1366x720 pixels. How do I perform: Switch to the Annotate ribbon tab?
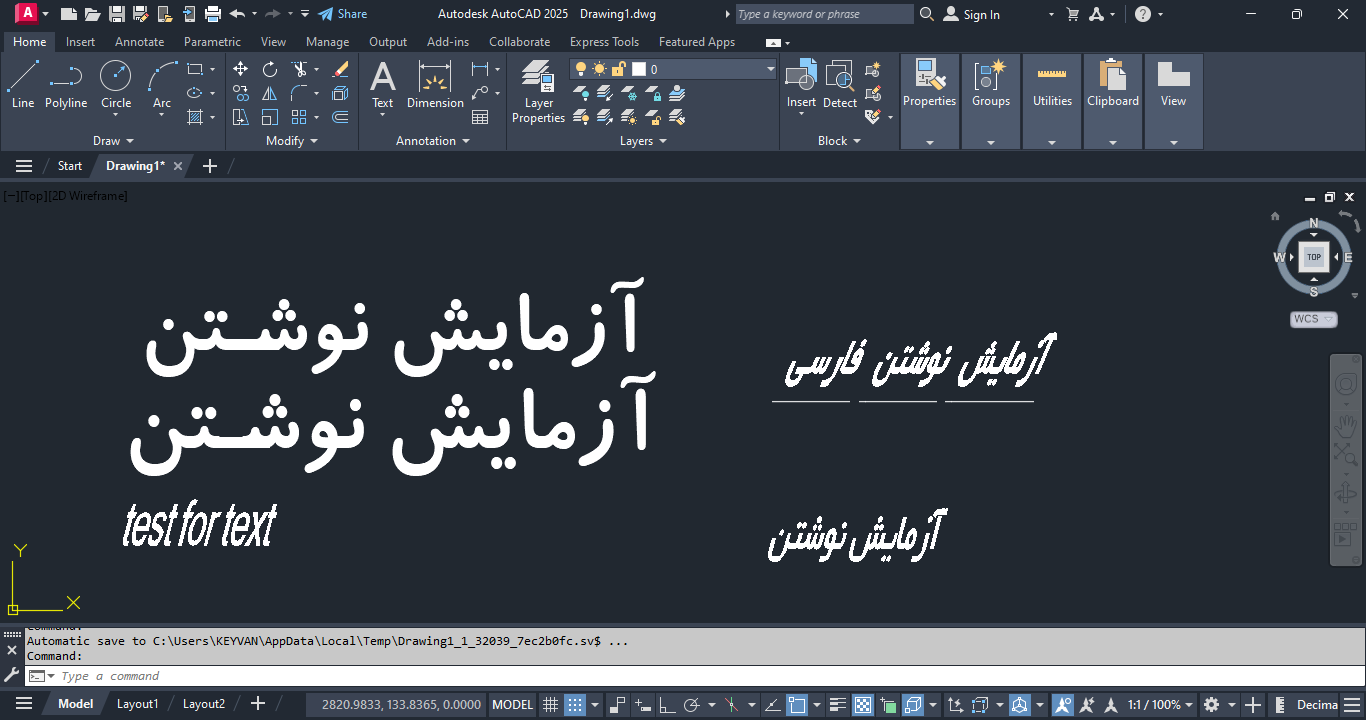[x=139, y=42]
